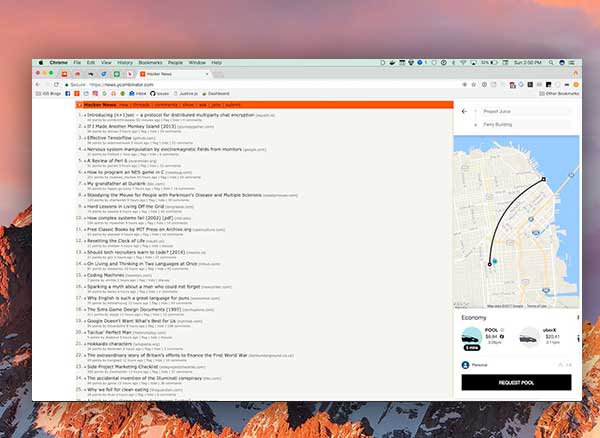
Task: Upvote 'Tacitus' Perfect Man' story arrow
Action: coord(85,333)
